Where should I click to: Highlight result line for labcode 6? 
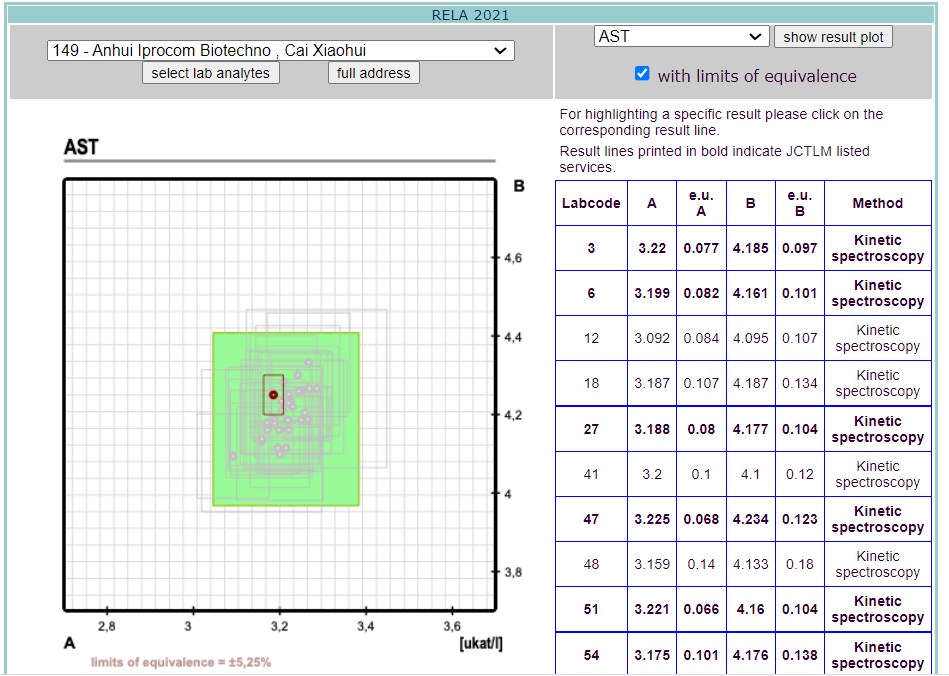point(591,293)
